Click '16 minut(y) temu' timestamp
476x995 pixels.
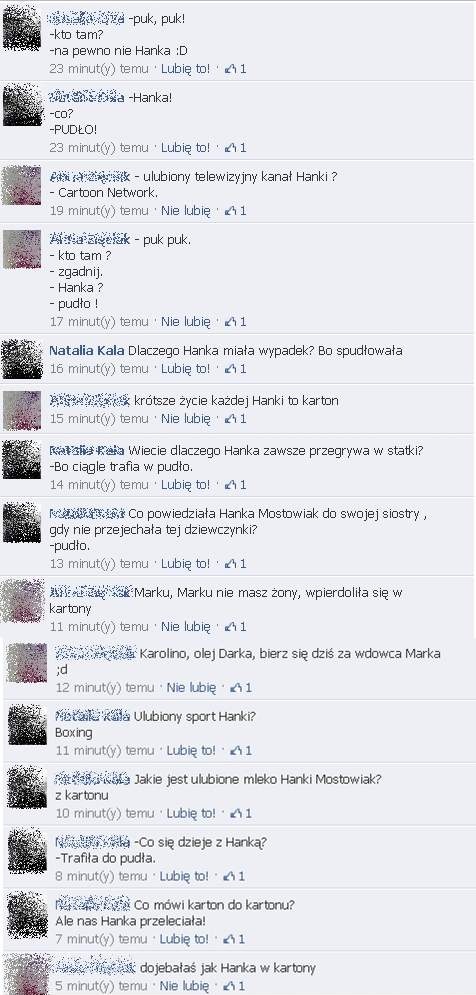pos(99,368)
